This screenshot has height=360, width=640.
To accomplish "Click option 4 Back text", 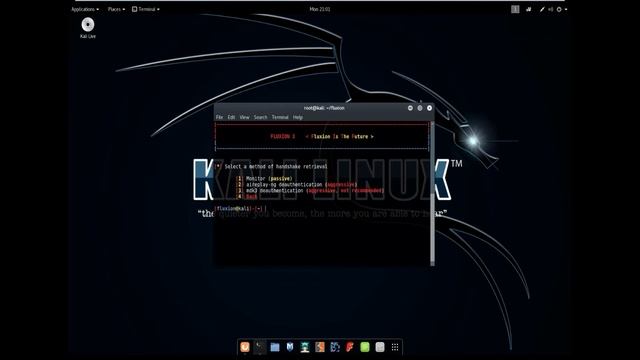I will pos(251,197).
